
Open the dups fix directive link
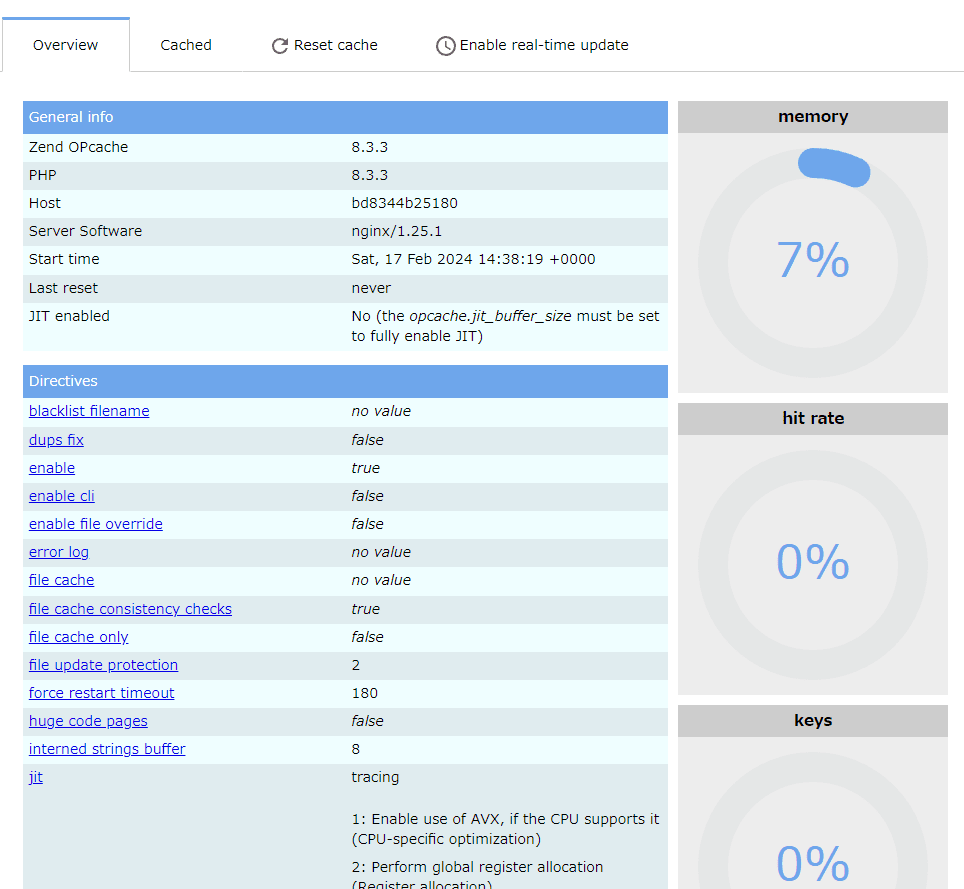pyautogui.click(x=56, y=440)
